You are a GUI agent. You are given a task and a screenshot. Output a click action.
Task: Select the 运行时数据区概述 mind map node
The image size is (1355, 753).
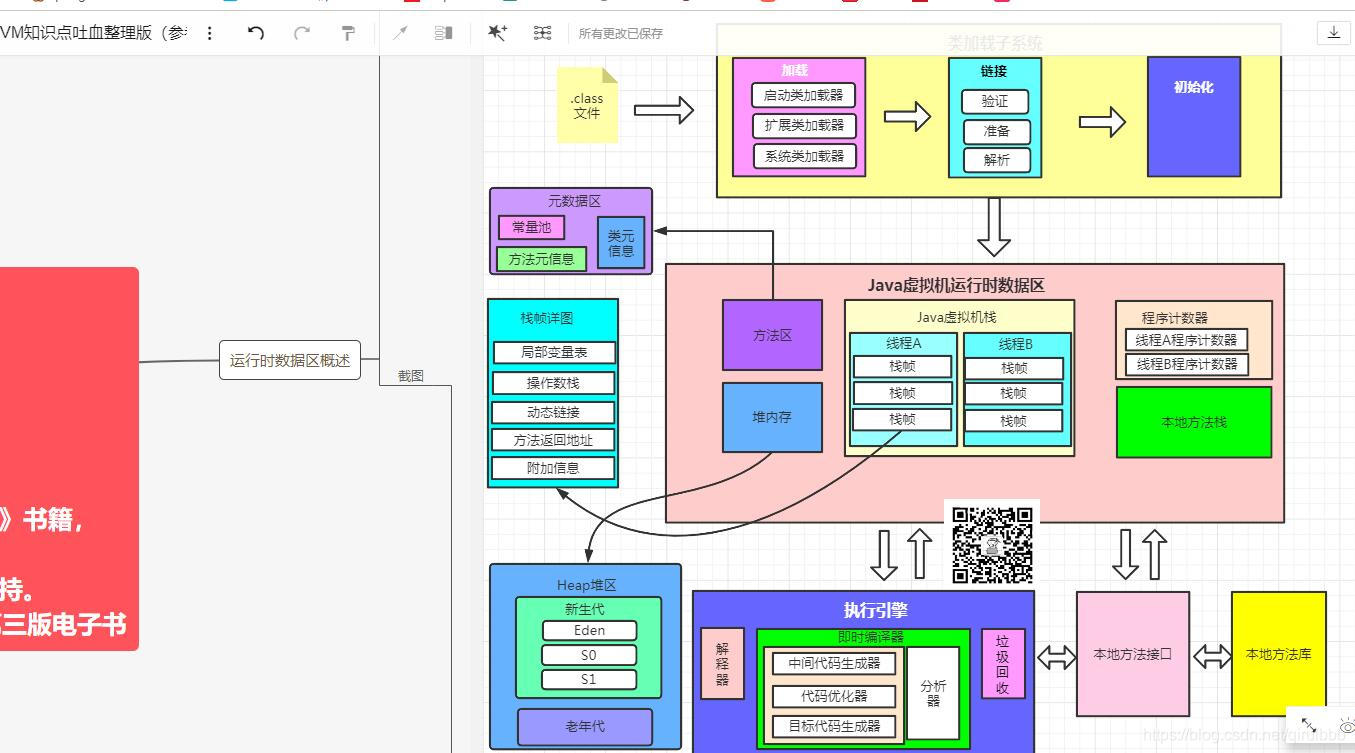click(x=290, y=360)
